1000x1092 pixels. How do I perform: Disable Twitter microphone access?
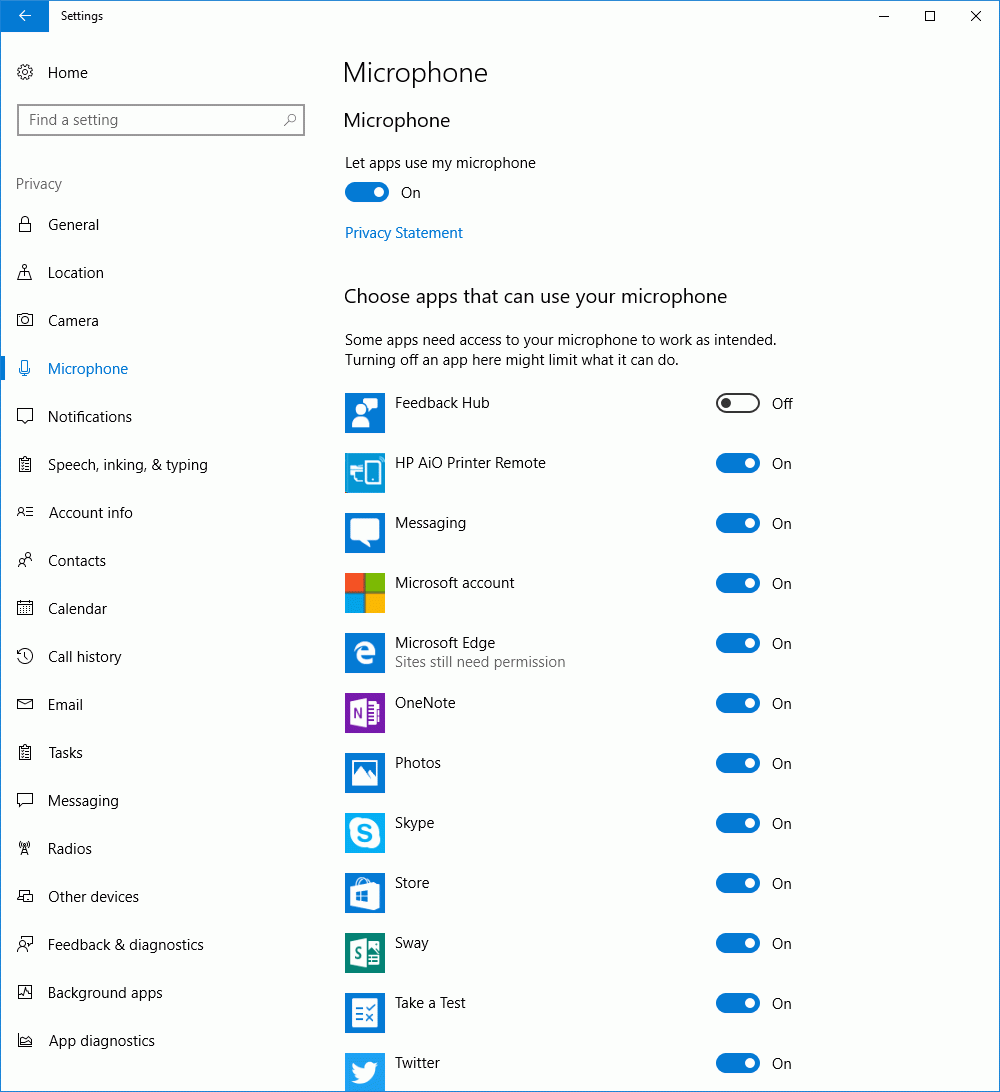point(737,1063)
